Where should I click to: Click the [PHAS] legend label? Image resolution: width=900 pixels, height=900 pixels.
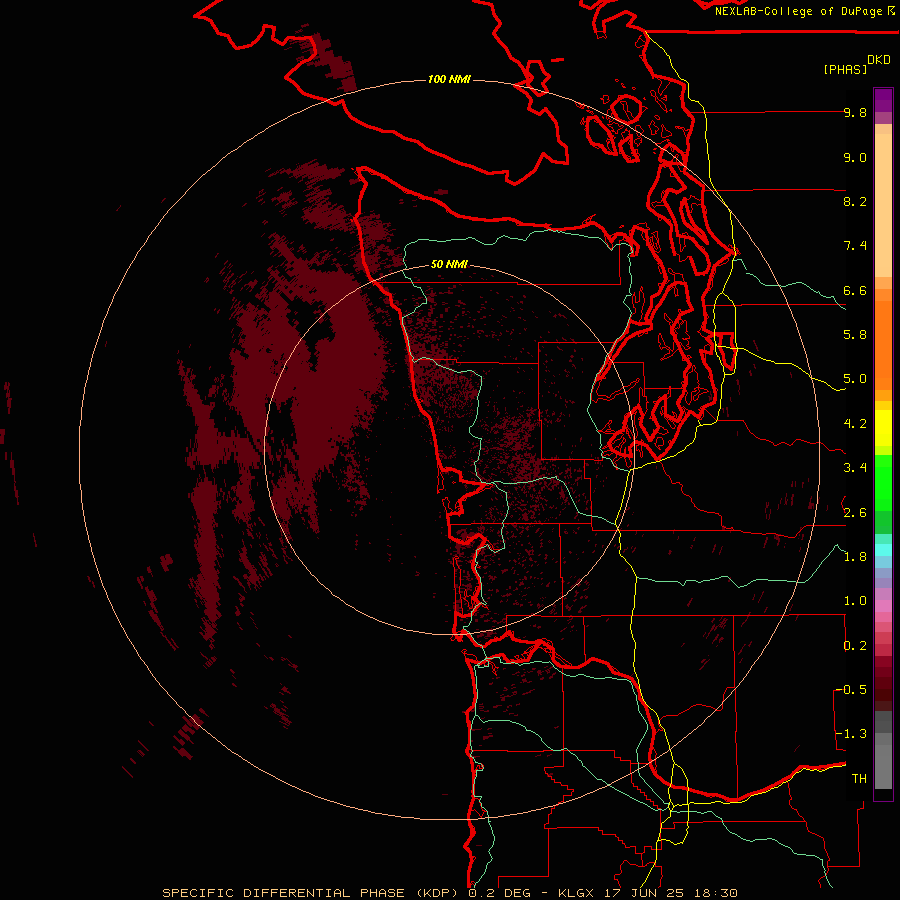pyautogui.click(x=845, y=69)
